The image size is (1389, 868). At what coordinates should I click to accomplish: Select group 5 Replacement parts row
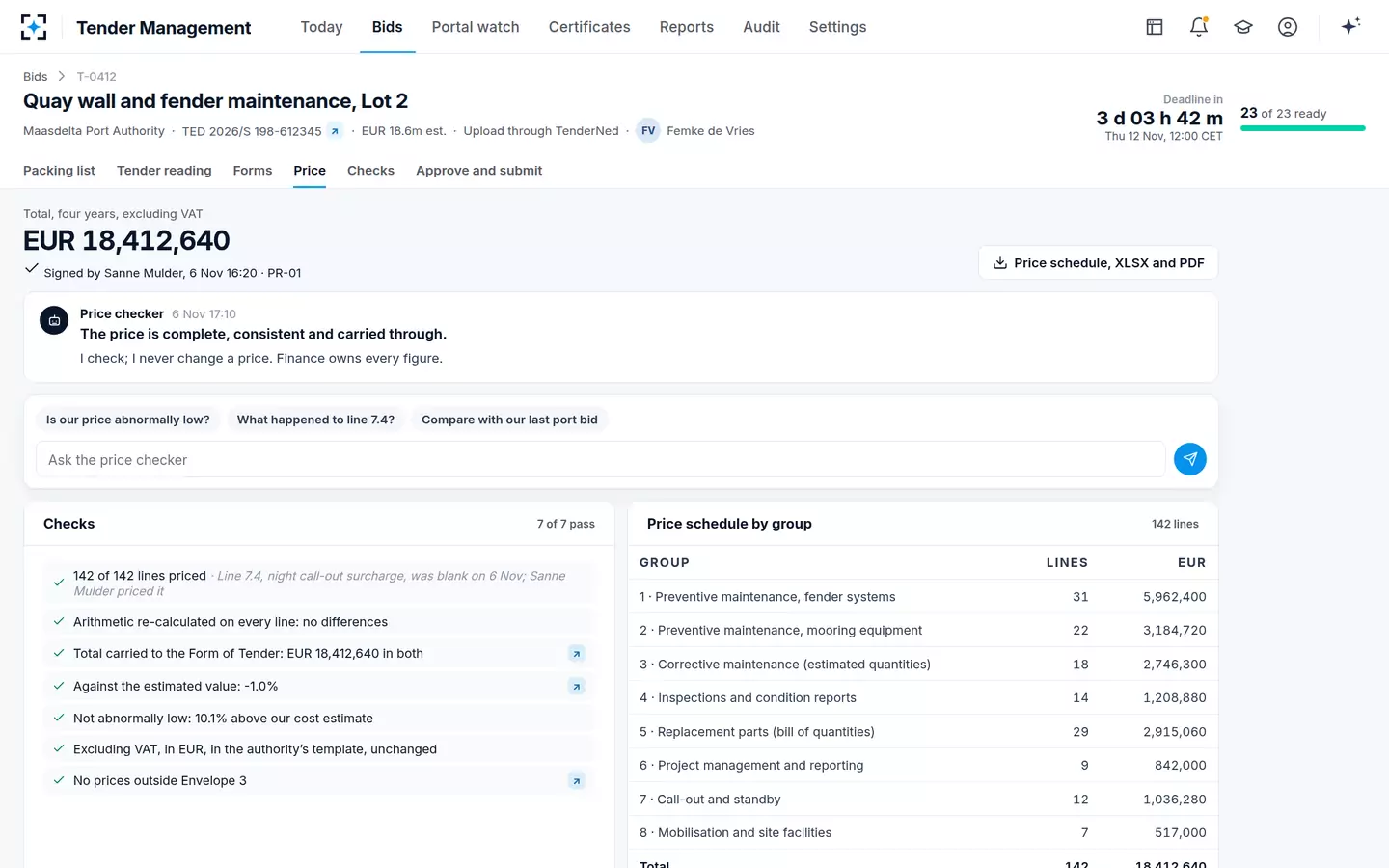[x=923, y=732]
